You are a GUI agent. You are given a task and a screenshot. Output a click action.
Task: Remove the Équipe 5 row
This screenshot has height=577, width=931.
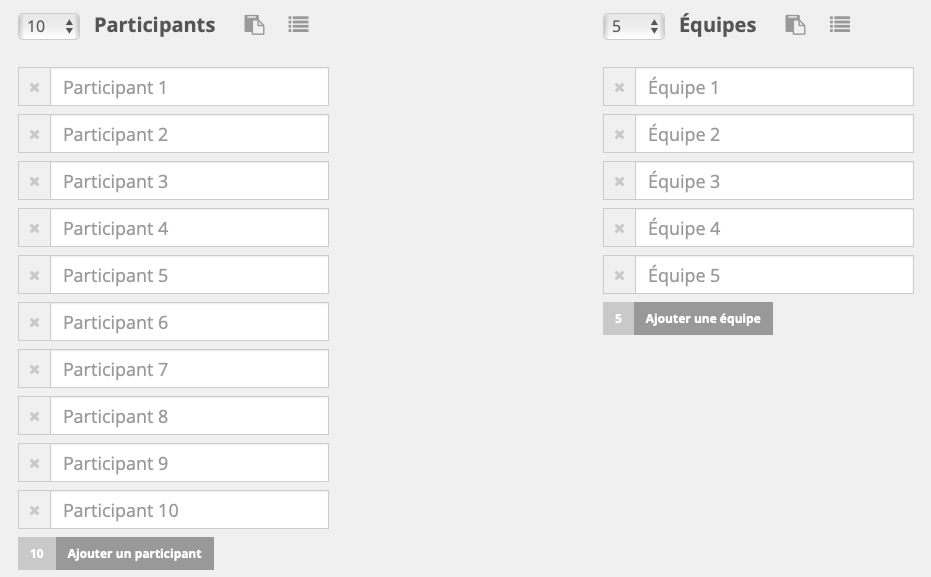pos(619,275)
